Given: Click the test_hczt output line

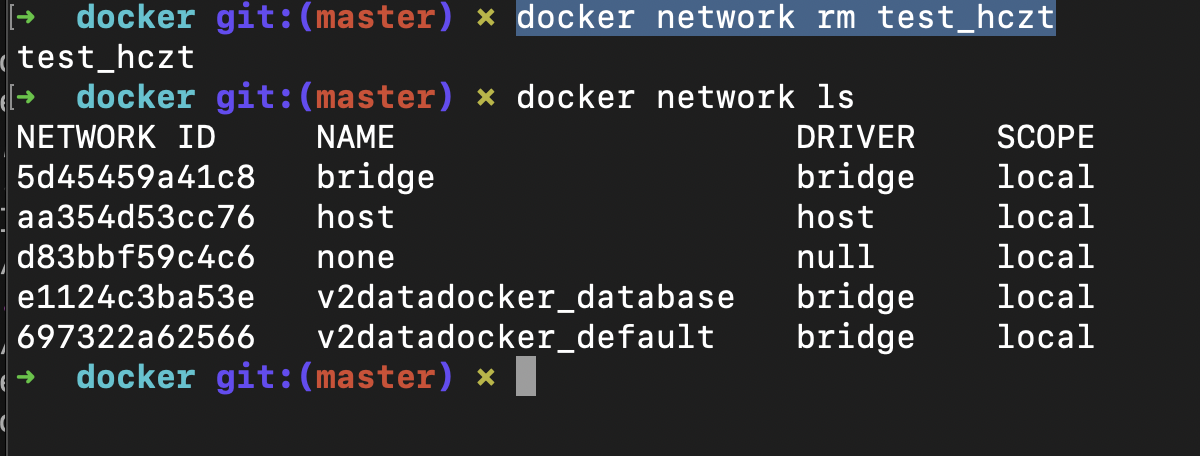Looking at the screenshot, I should click(106, 59).
